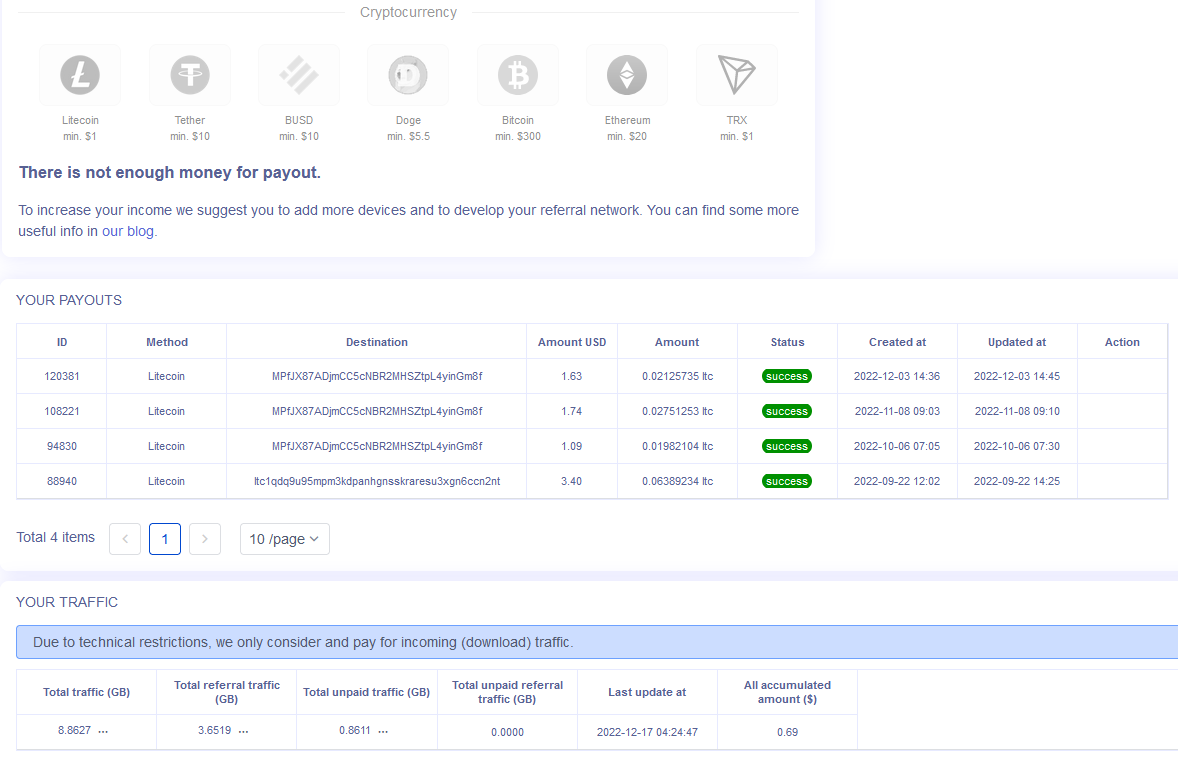Select the Bitcoin payout icon
Image resolution: width=1178 pixels, height=758 pixels.
(x=518, y=75)
